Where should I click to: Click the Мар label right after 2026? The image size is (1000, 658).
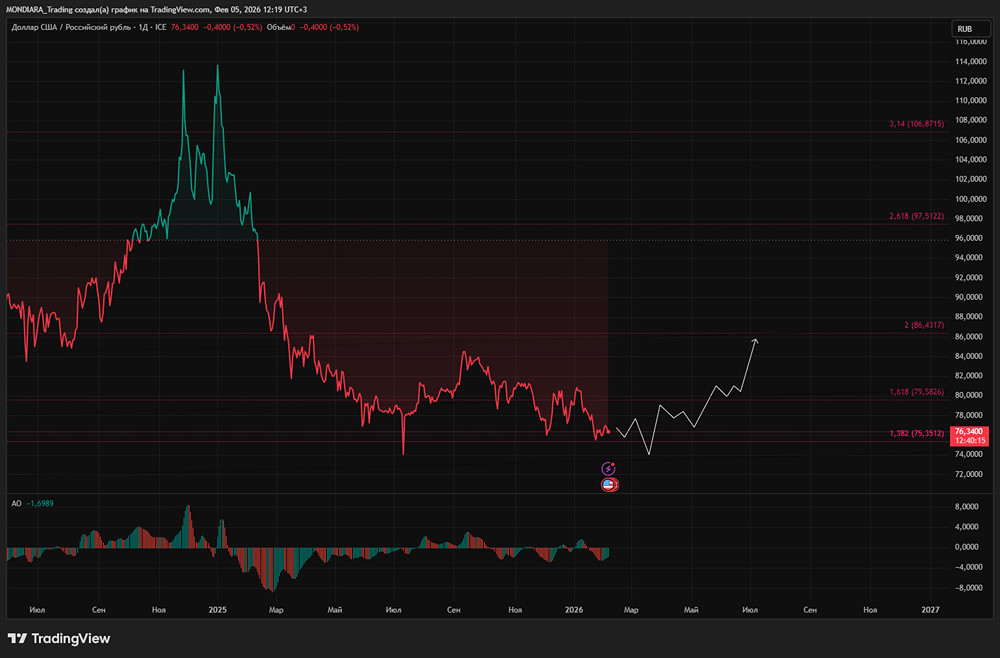pyautogui.click(x=631, y=610)
